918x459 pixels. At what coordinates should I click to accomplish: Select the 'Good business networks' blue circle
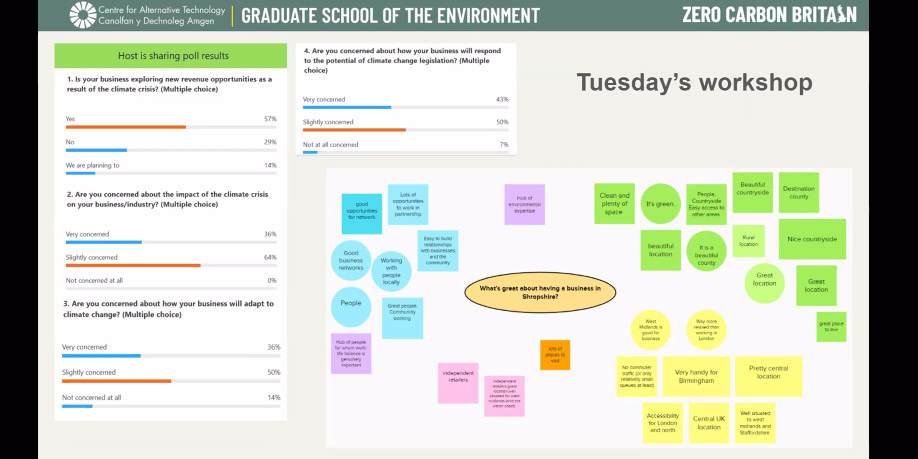click(351, 261)
